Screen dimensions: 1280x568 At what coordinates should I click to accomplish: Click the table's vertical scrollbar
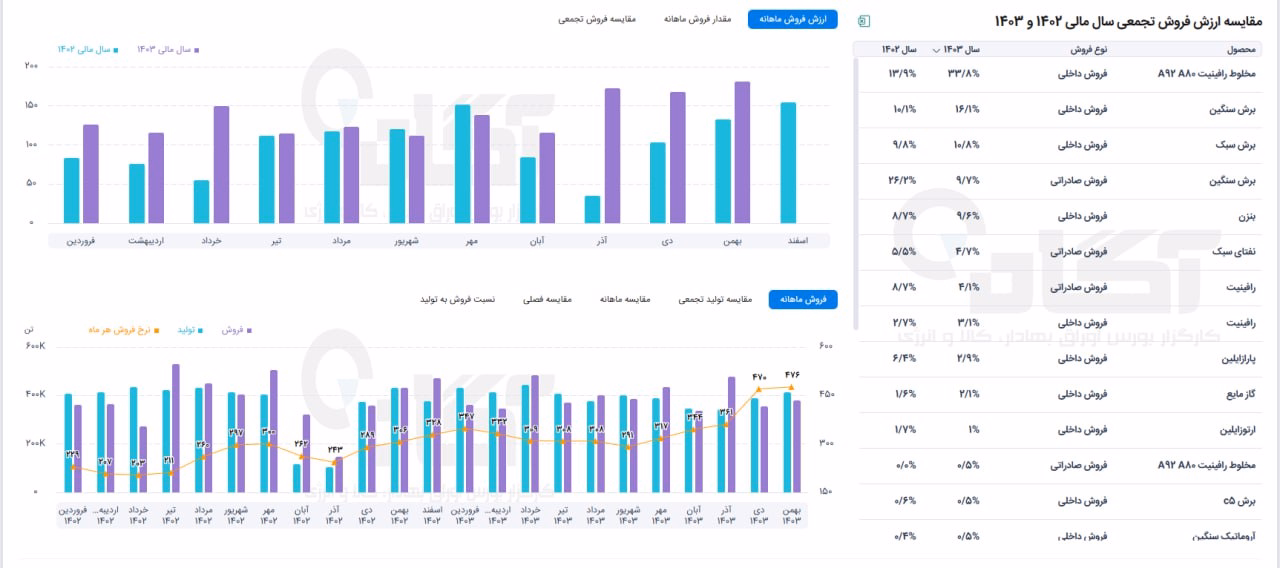(x=856, y=195)
